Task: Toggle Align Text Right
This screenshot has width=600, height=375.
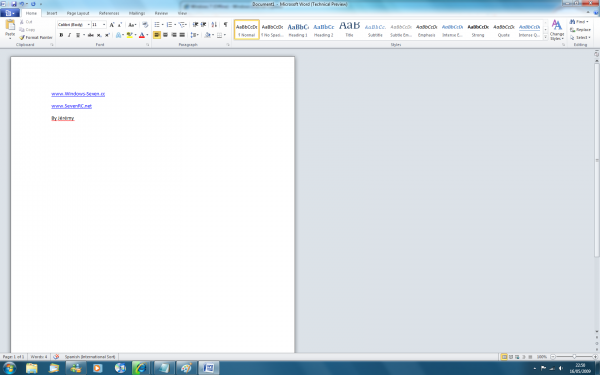Action: coord(174,35)
